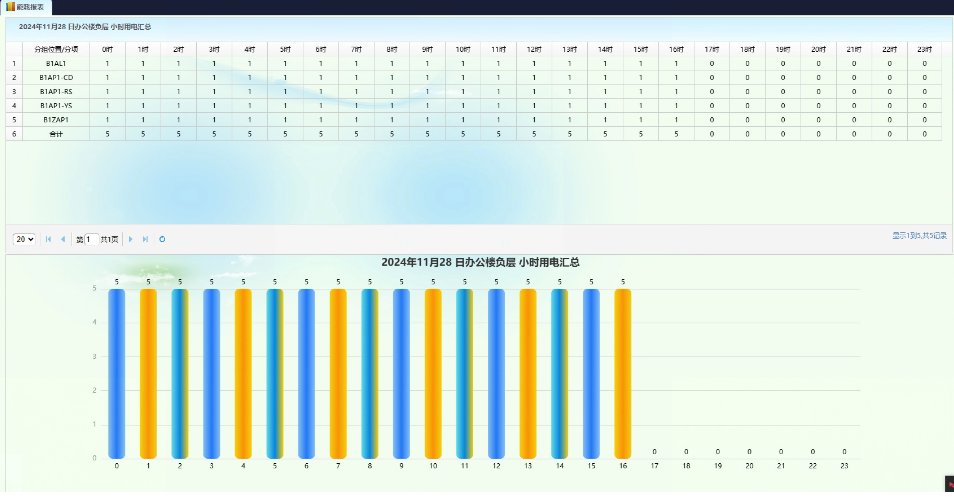954x500 pixels.
Task: Click the 0 data label above hour 20
Action: [x=750, y=452]
